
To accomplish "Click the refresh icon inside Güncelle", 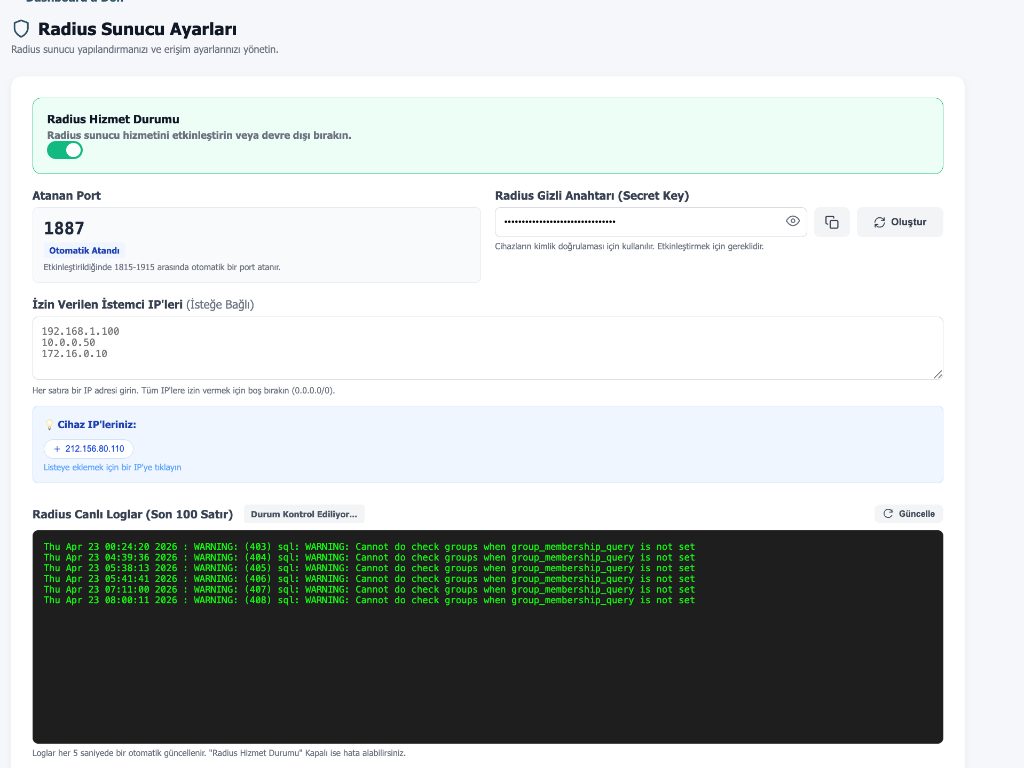I will click(888, 514).
